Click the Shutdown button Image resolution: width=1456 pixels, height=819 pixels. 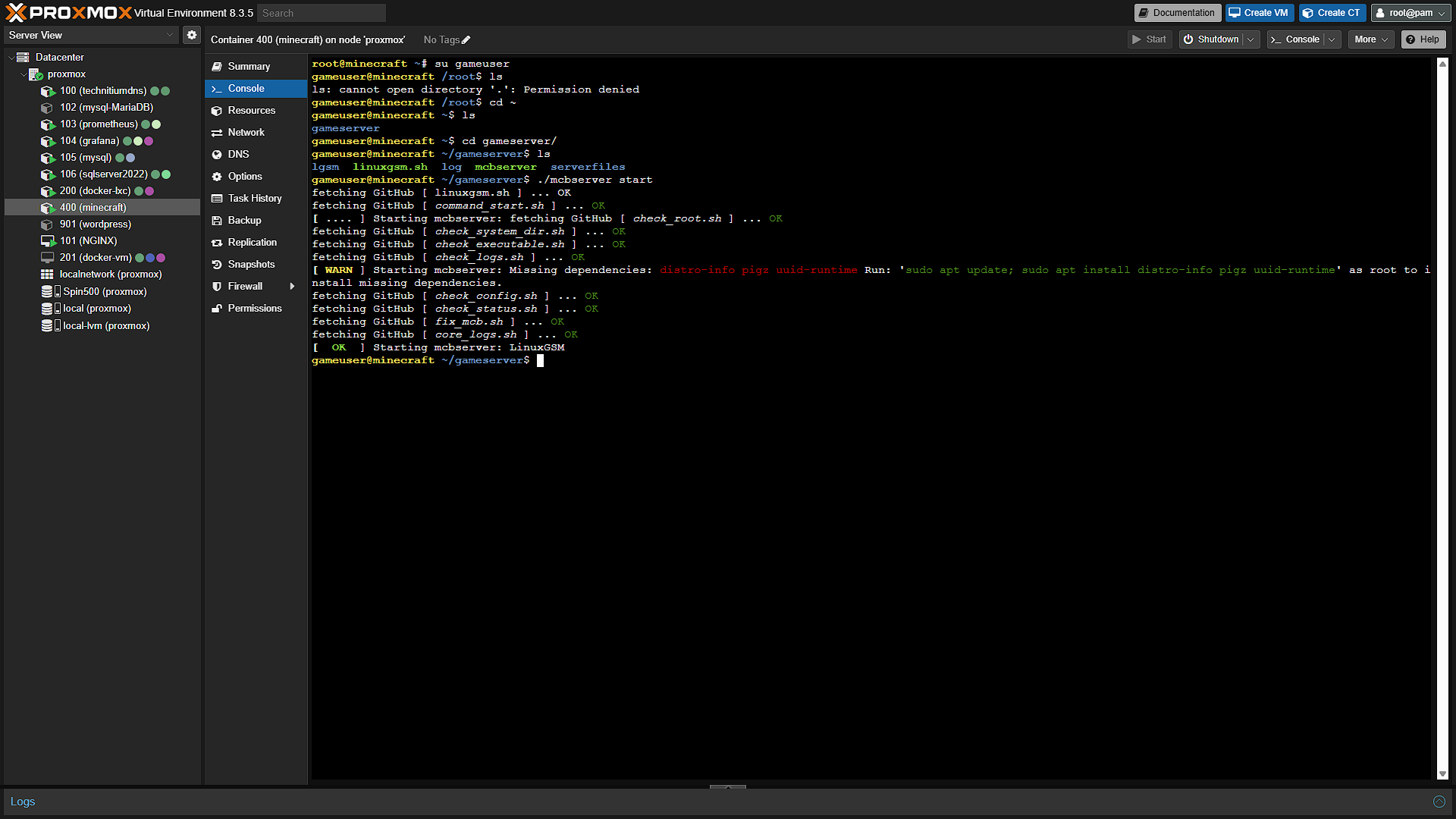[1212, 39]
